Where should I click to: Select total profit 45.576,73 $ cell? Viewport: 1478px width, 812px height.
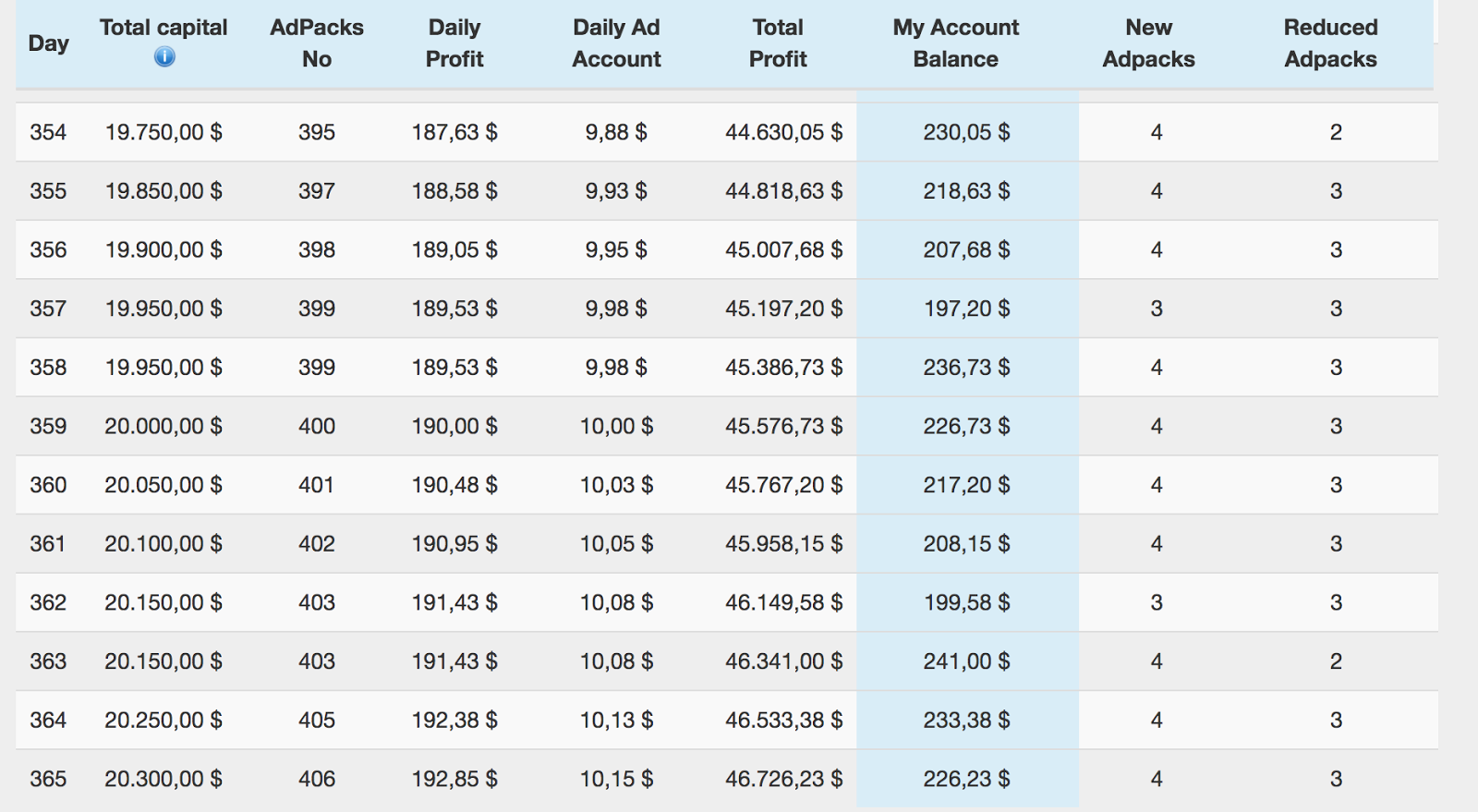(x=783, y=426)
